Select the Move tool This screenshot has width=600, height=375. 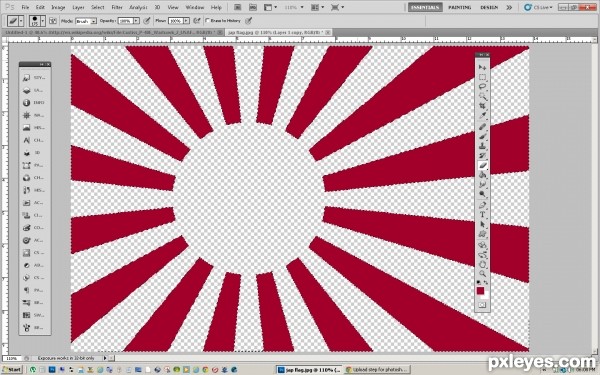pos(482,67)
